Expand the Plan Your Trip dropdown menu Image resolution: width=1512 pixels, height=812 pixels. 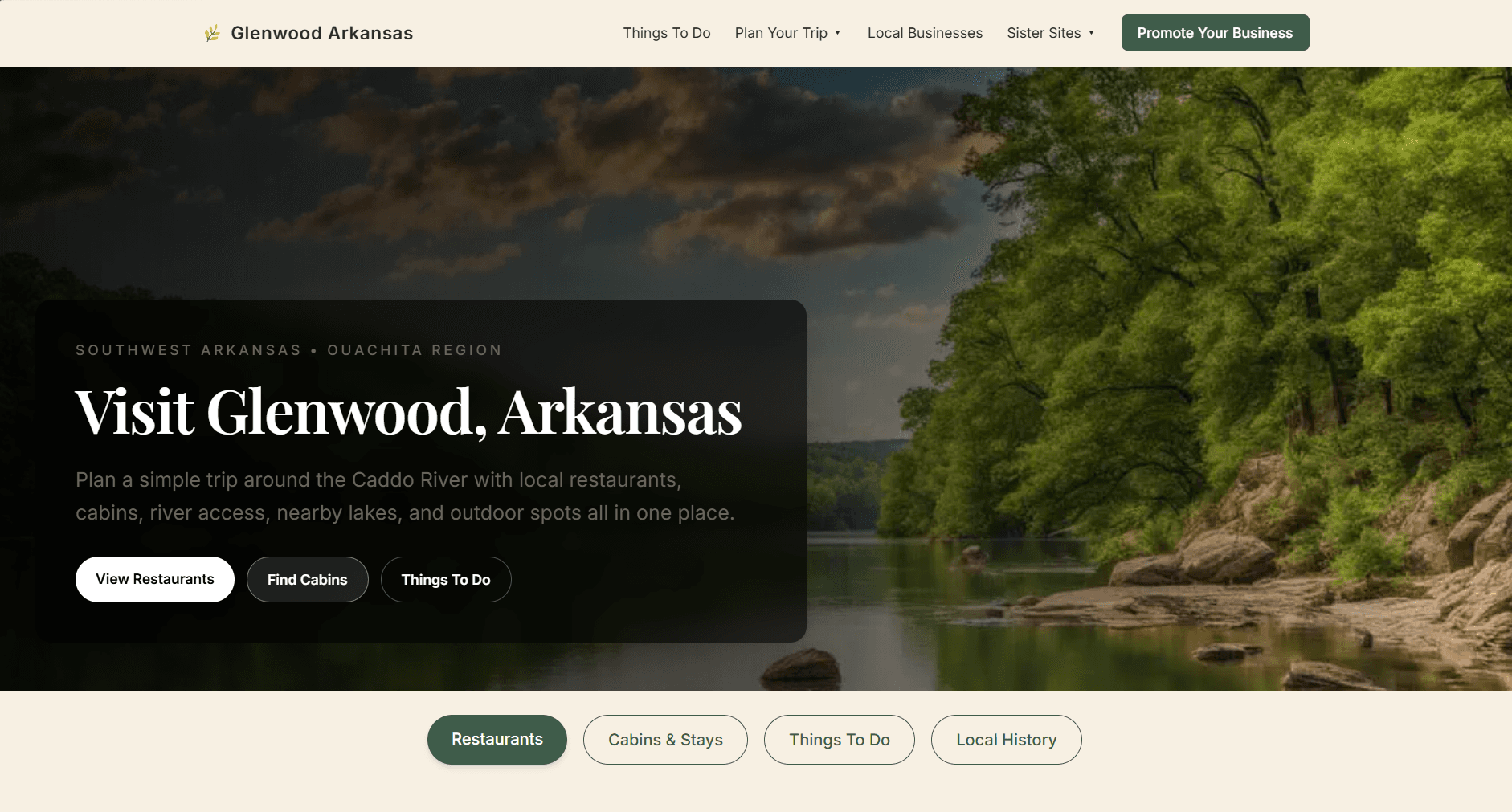pos(788,33)
